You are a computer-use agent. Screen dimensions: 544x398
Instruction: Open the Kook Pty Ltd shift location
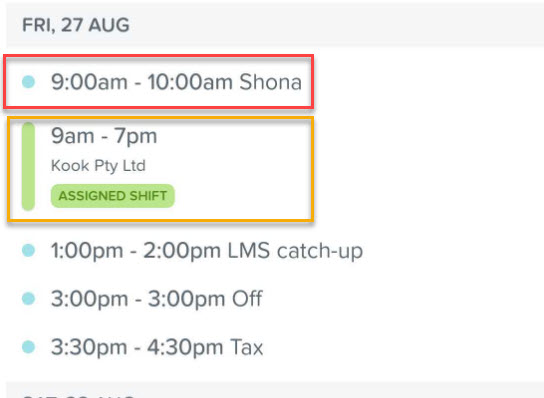[98, 166]
